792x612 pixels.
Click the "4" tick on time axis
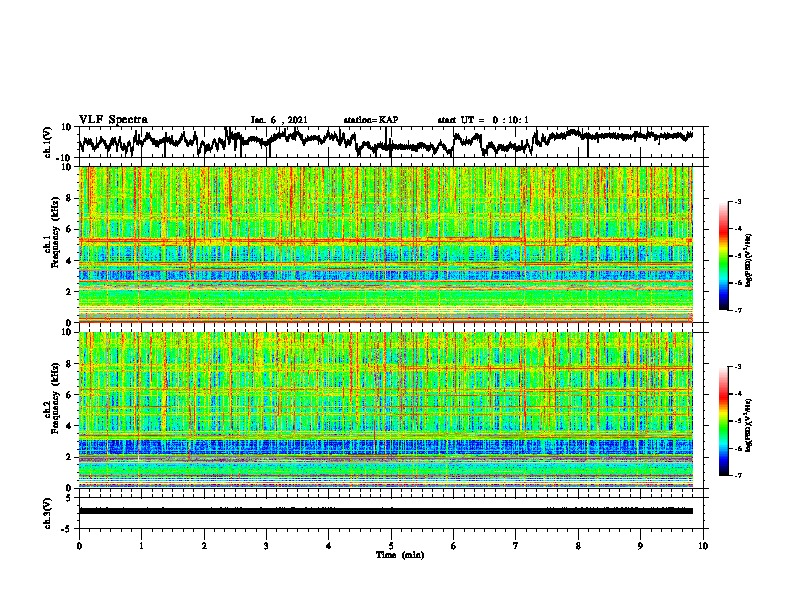coord(329,546)
